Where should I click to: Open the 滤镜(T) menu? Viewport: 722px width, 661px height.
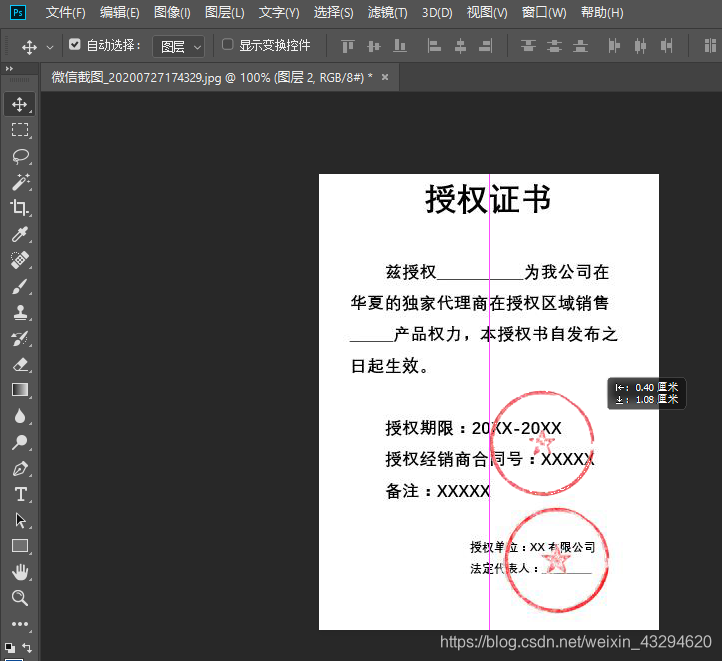388,12
